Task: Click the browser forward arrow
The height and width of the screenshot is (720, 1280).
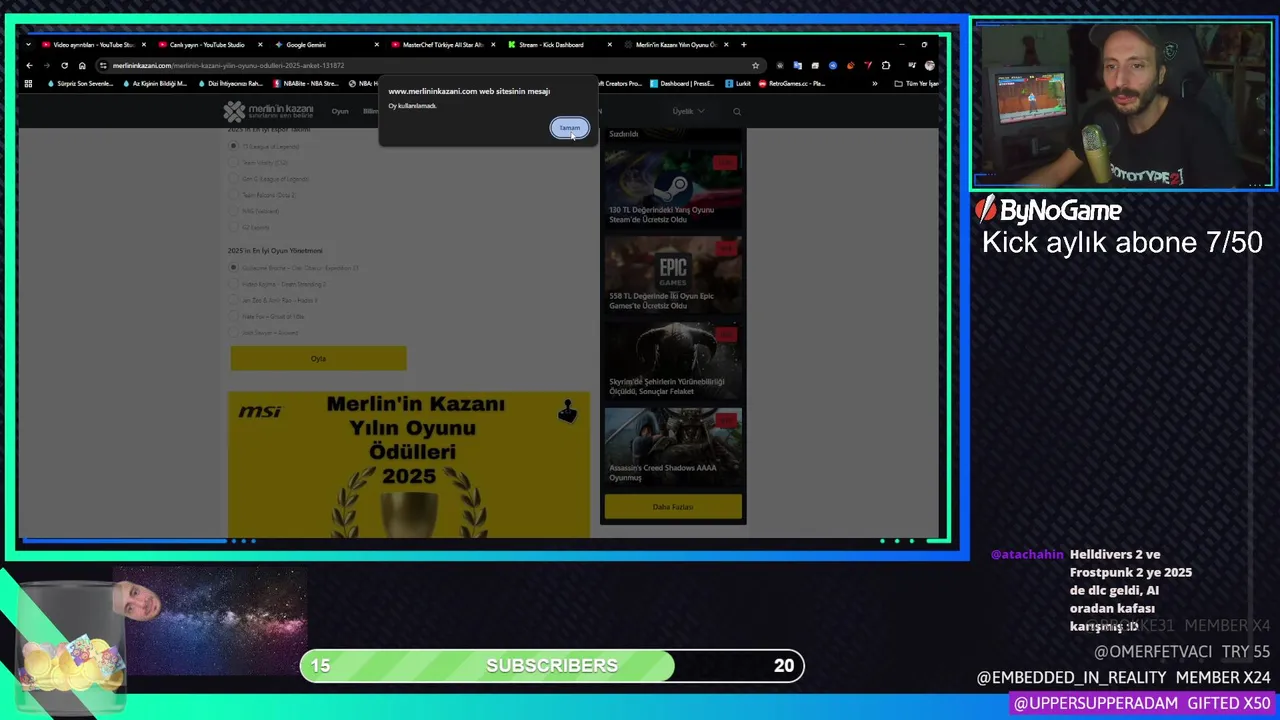Action: [46, 66]
